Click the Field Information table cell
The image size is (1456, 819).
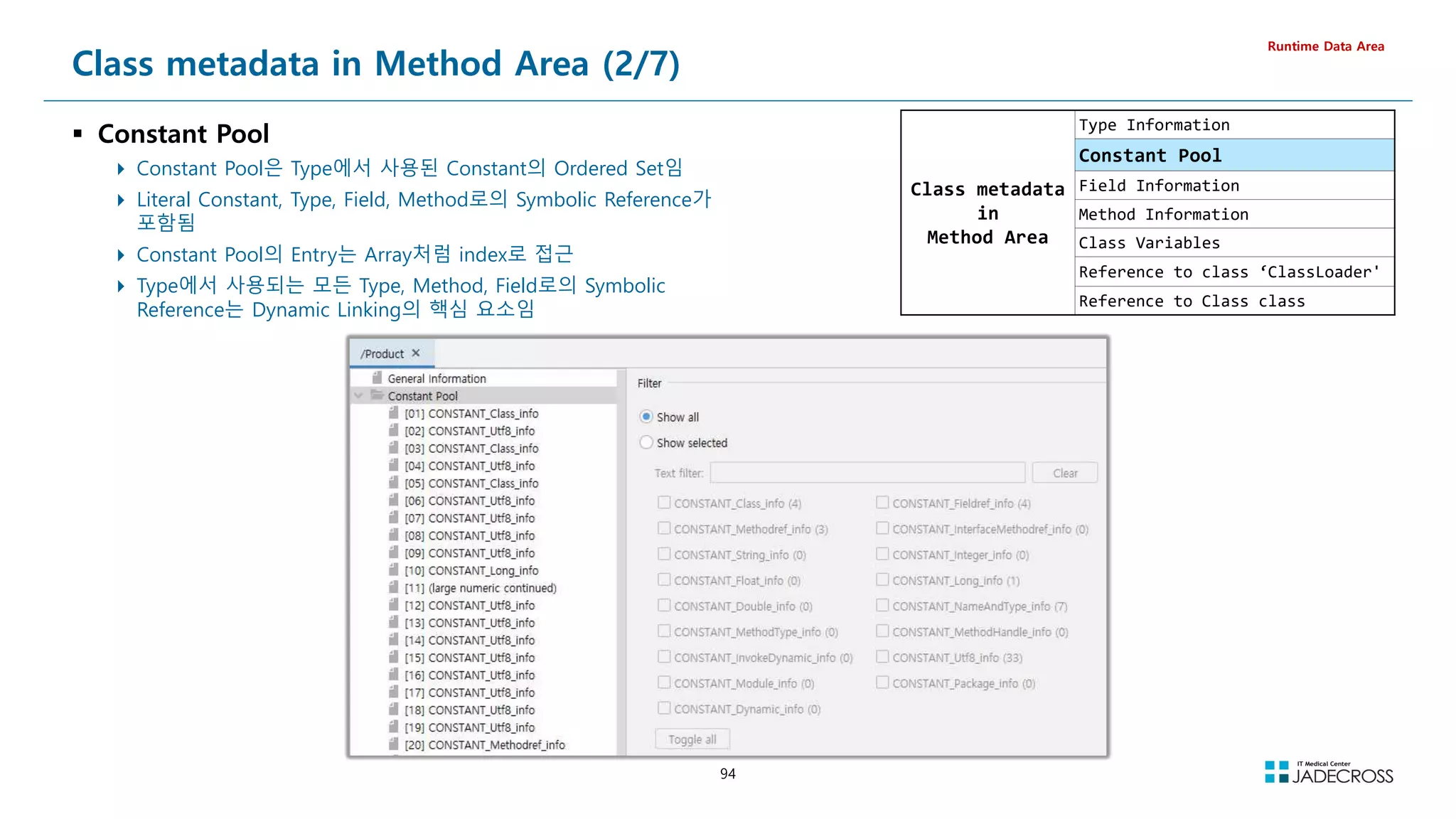point(1234,186)
